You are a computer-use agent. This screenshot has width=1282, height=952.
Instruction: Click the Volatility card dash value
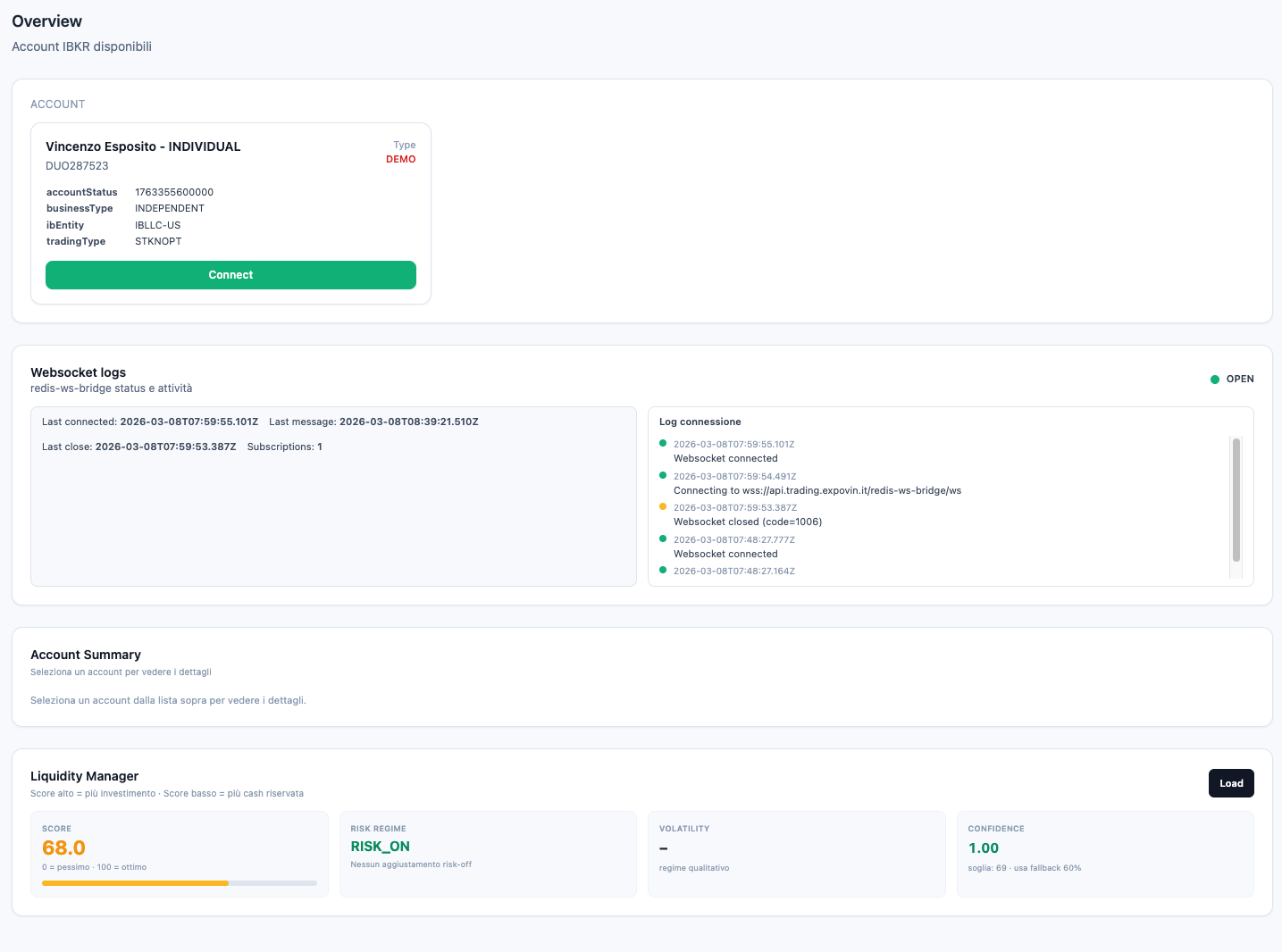point(663,848)
